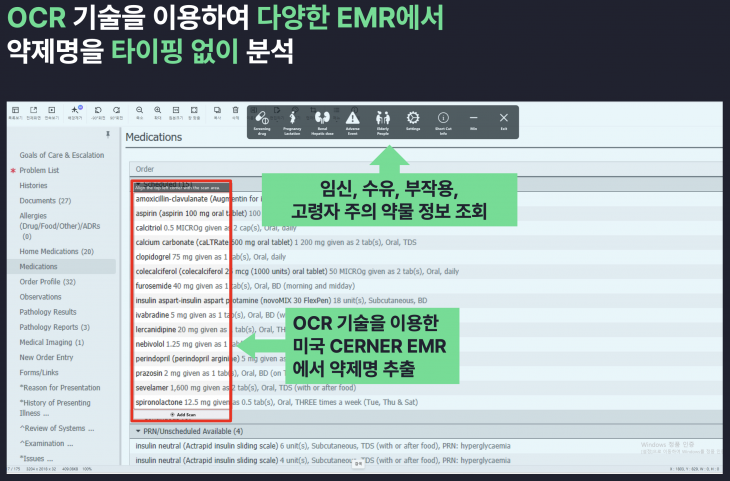
Task: Click the pin icon atop sidebar menu
Action: (108, 134)
